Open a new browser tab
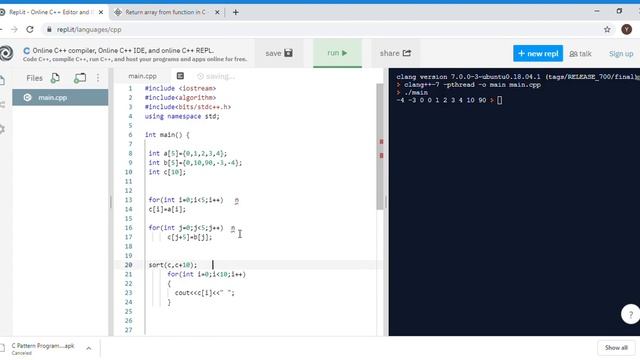 tap(236, 12)
